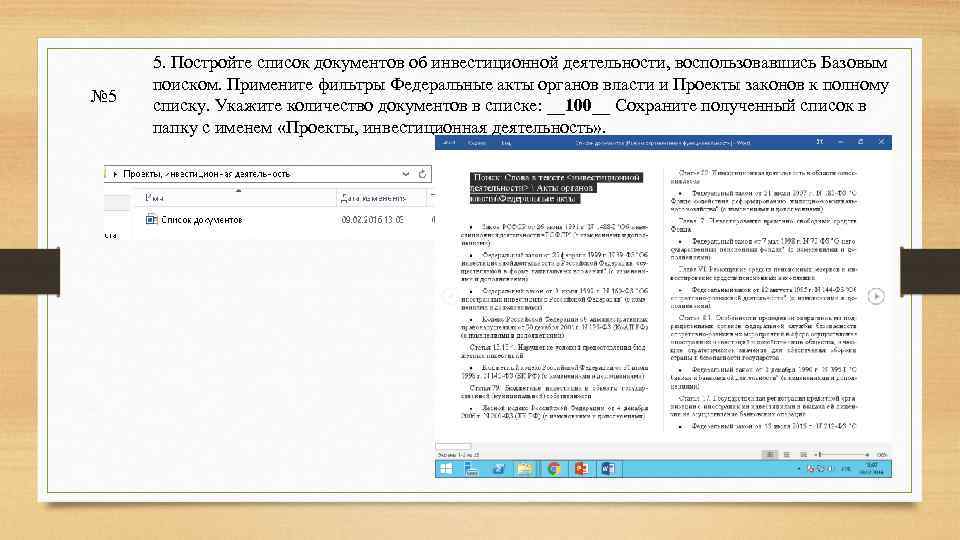Image resolution: width=960 pixels, height=540 pixels.
Task: Launch Google Chrome from the taskbar
Action: (553, 469)
